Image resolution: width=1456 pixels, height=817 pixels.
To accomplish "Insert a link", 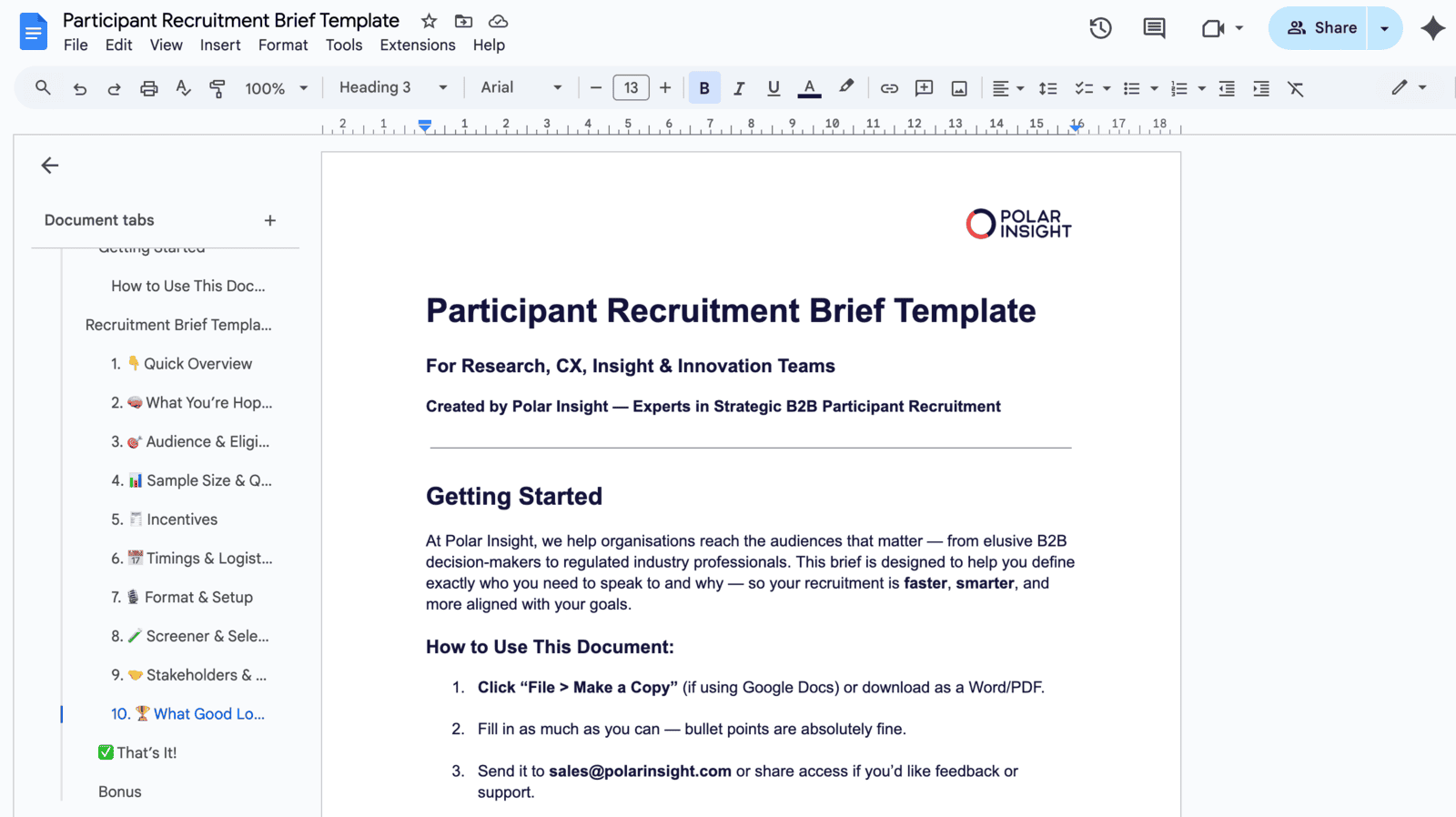I will [889, 88].
